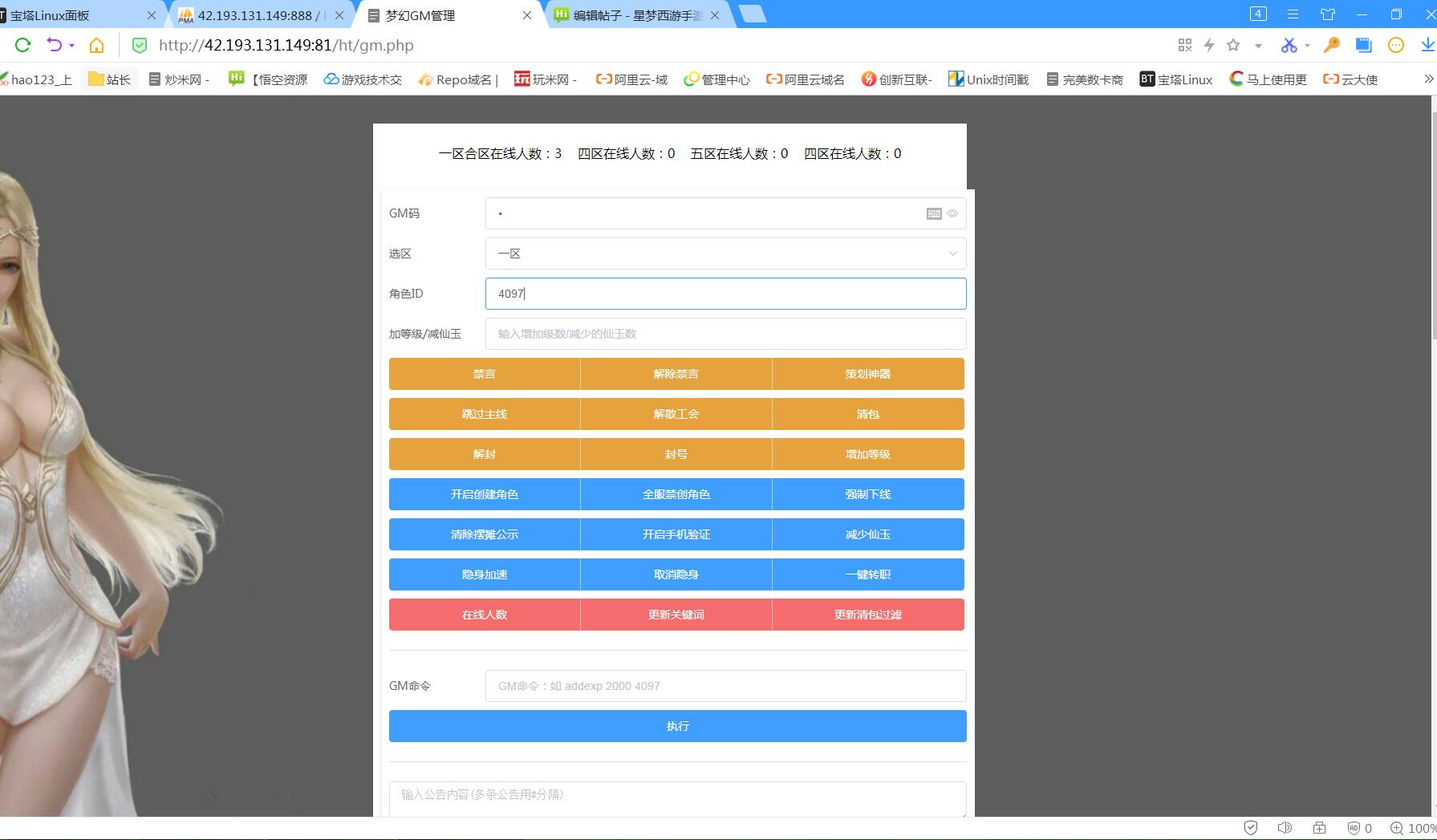
Task: Click the QR code icon in address bar
Action: point(1184,46)
